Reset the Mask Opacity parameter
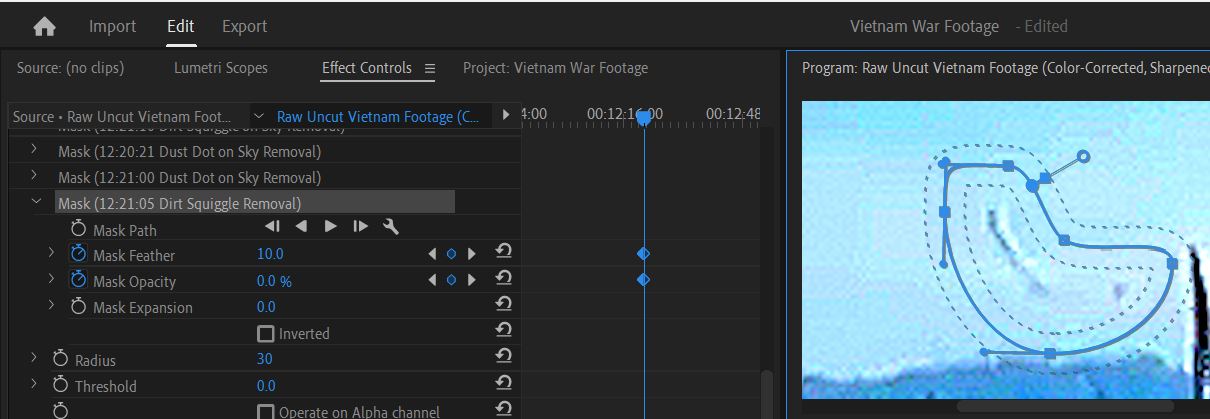 tap(504, 278)
